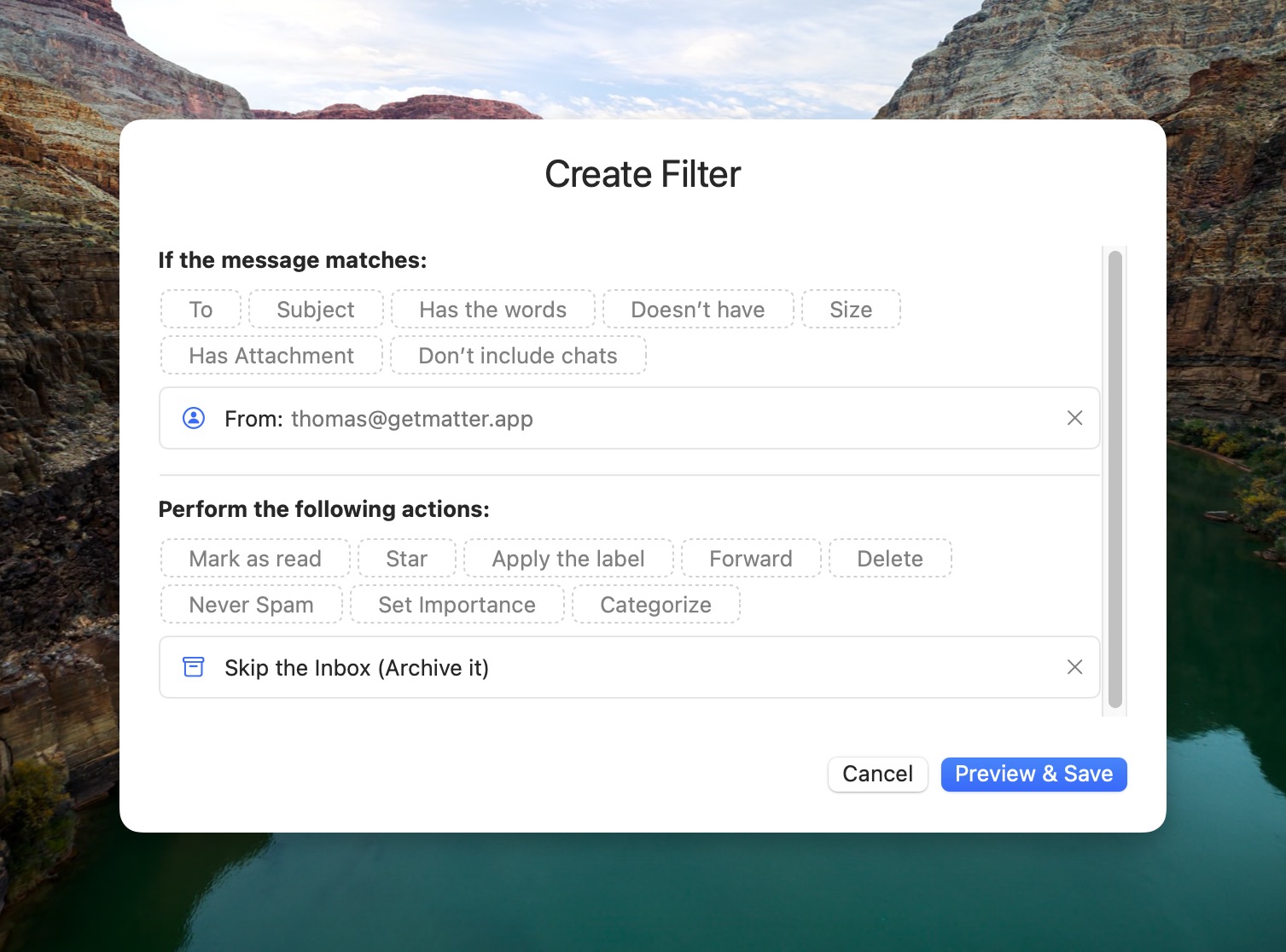Screen dimensions: 1286x952
Task: Add the Set Importance action
Action: tap(457, 604)
